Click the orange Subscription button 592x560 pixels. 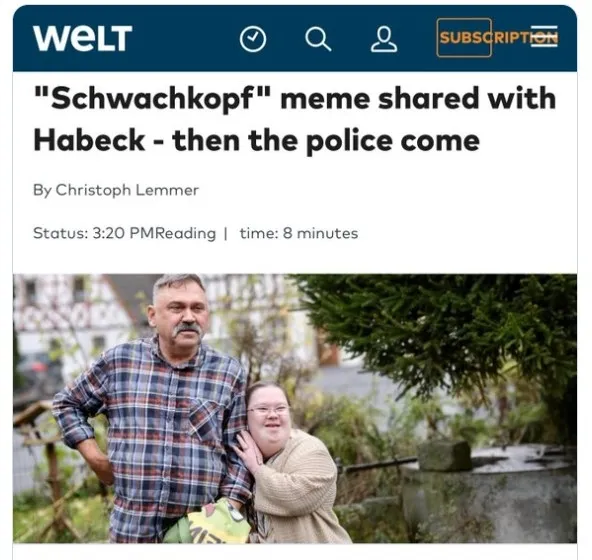464,37
